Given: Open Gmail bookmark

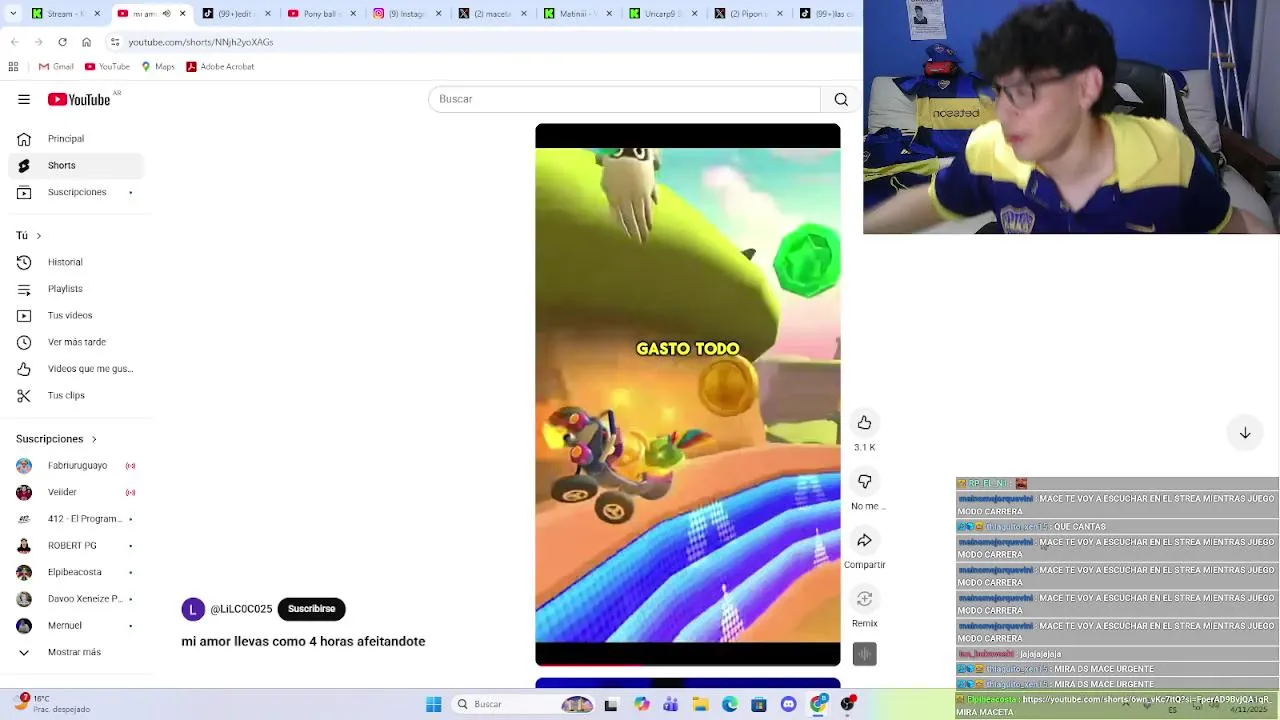Looking at the screenshot, I should (x=56, y=67).
